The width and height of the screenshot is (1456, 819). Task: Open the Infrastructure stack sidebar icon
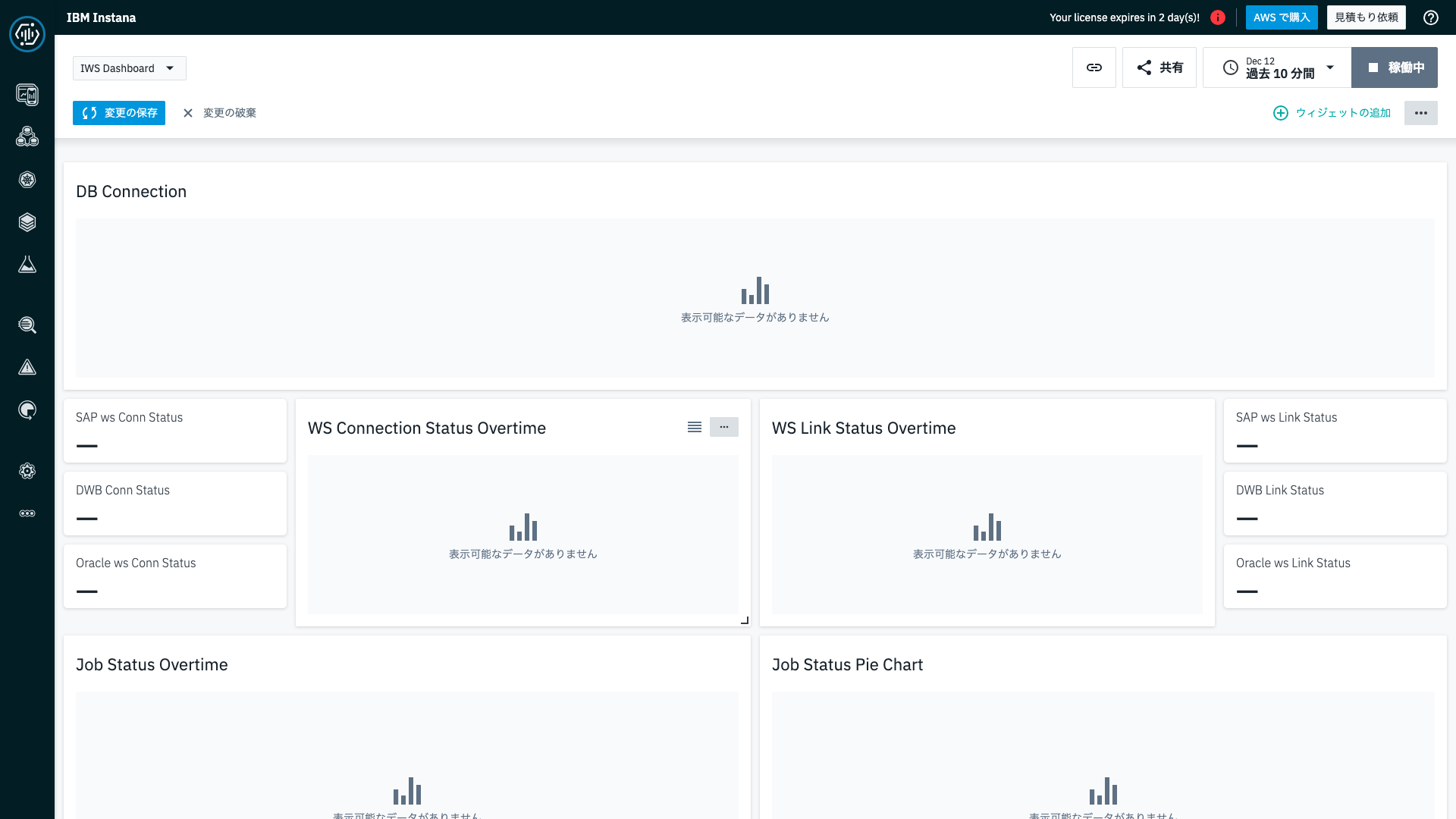click(27, 222)
